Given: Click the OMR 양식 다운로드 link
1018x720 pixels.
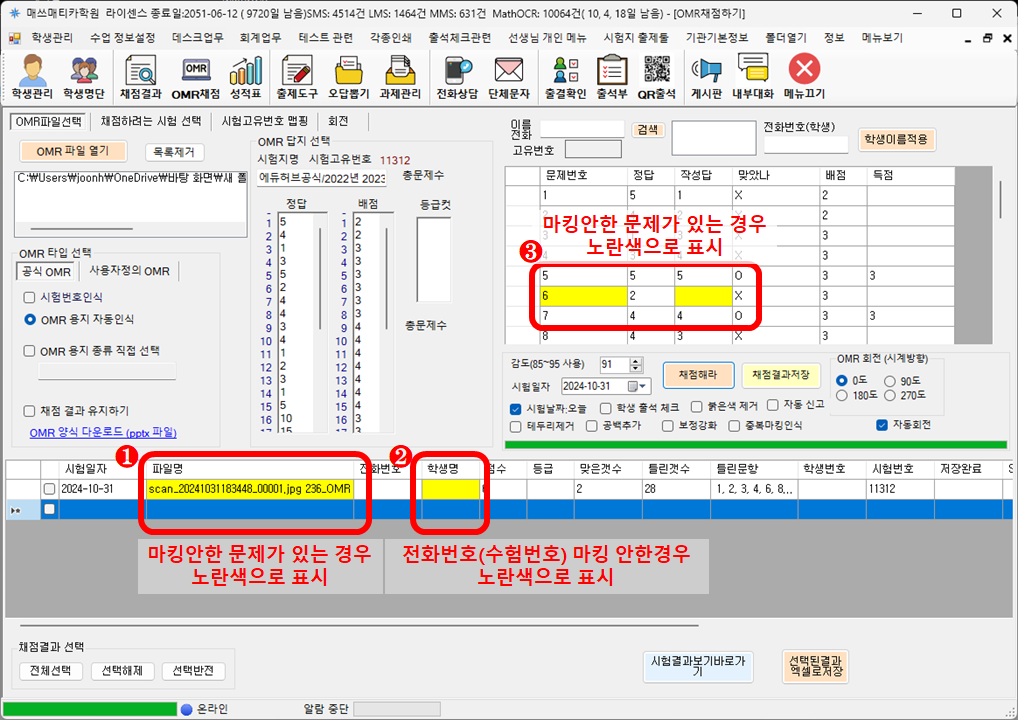Looking at the screenshot, I should pos(103,433).
